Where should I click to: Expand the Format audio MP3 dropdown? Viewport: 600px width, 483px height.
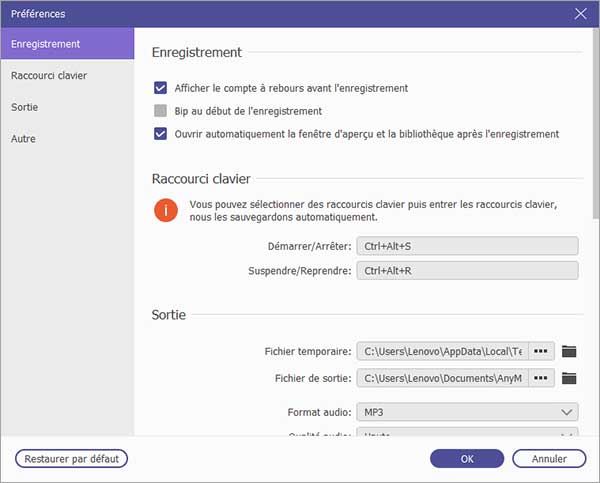coord(468,412)
